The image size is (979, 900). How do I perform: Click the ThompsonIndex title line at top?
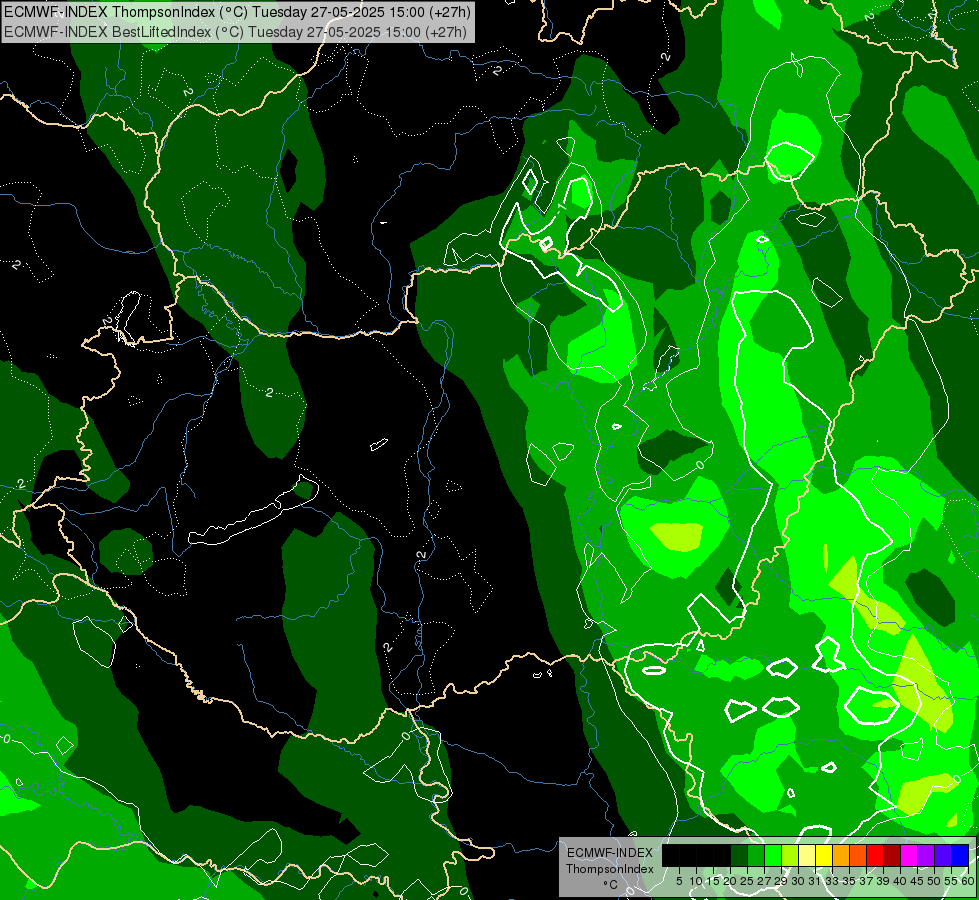(x=237, y=12)
